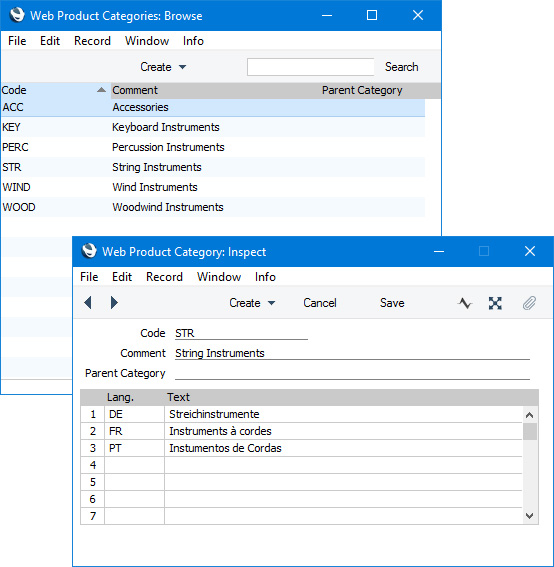Go to previous record with left arrow
Viewport: 554px width, 567px height.
88,302
